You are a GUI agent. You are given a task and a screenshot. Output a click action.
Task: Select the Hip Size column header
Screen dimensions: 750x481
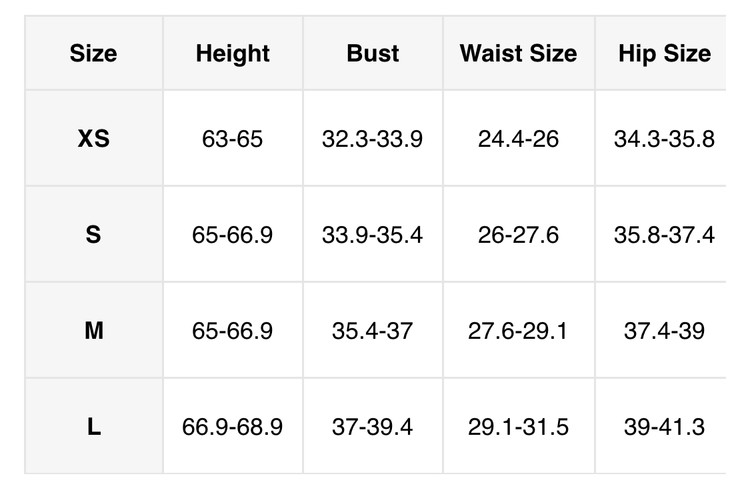tap(664, 54)
